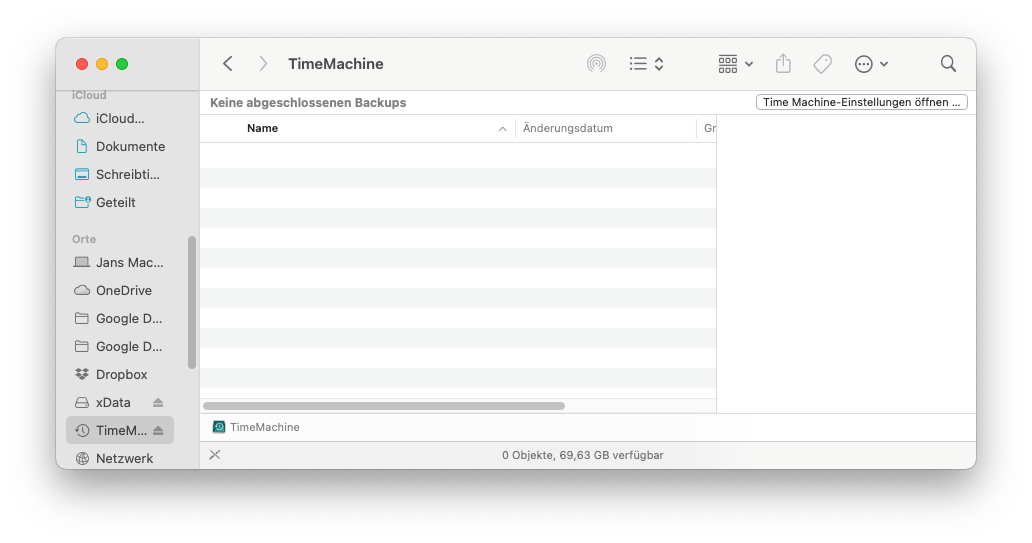The height and width of the screenshot is (543, 1032).
Task: Click the iCloud section header in the sidebar
Action: (89, 95)
